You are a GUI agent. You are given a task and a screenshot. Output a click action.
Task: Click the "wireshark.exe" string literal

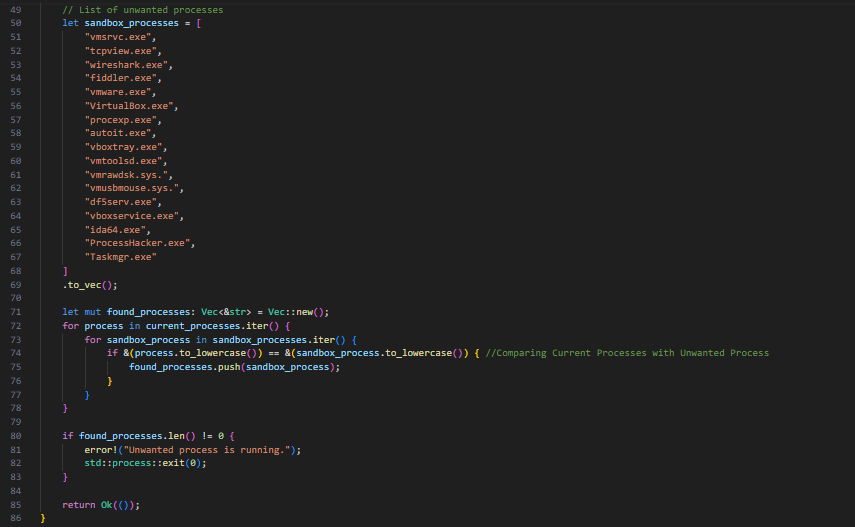(x=127, y=64)
